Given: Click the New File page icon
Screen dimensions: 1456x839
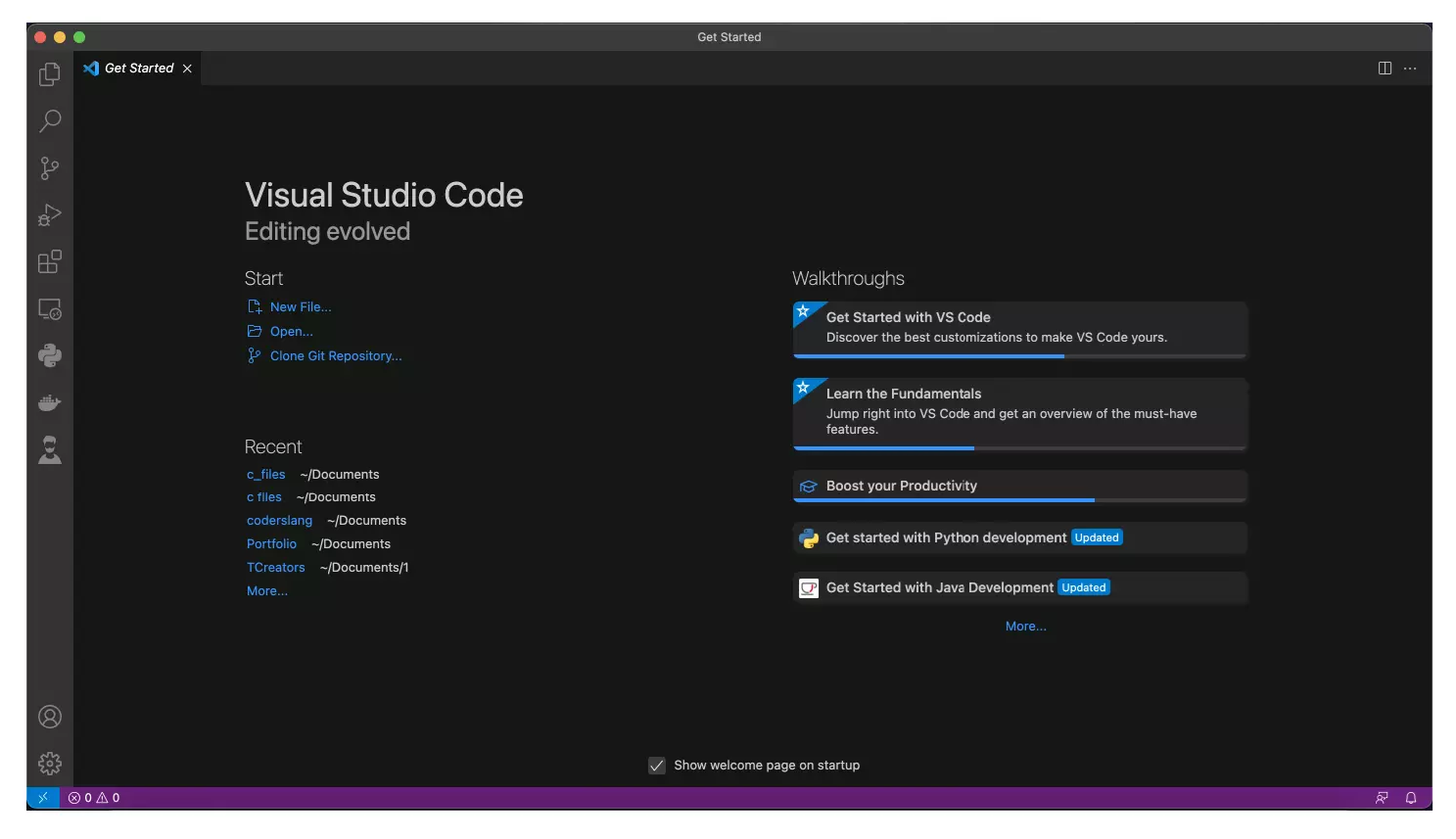Looking at the screenshot, I should click(x=255, y=306).
